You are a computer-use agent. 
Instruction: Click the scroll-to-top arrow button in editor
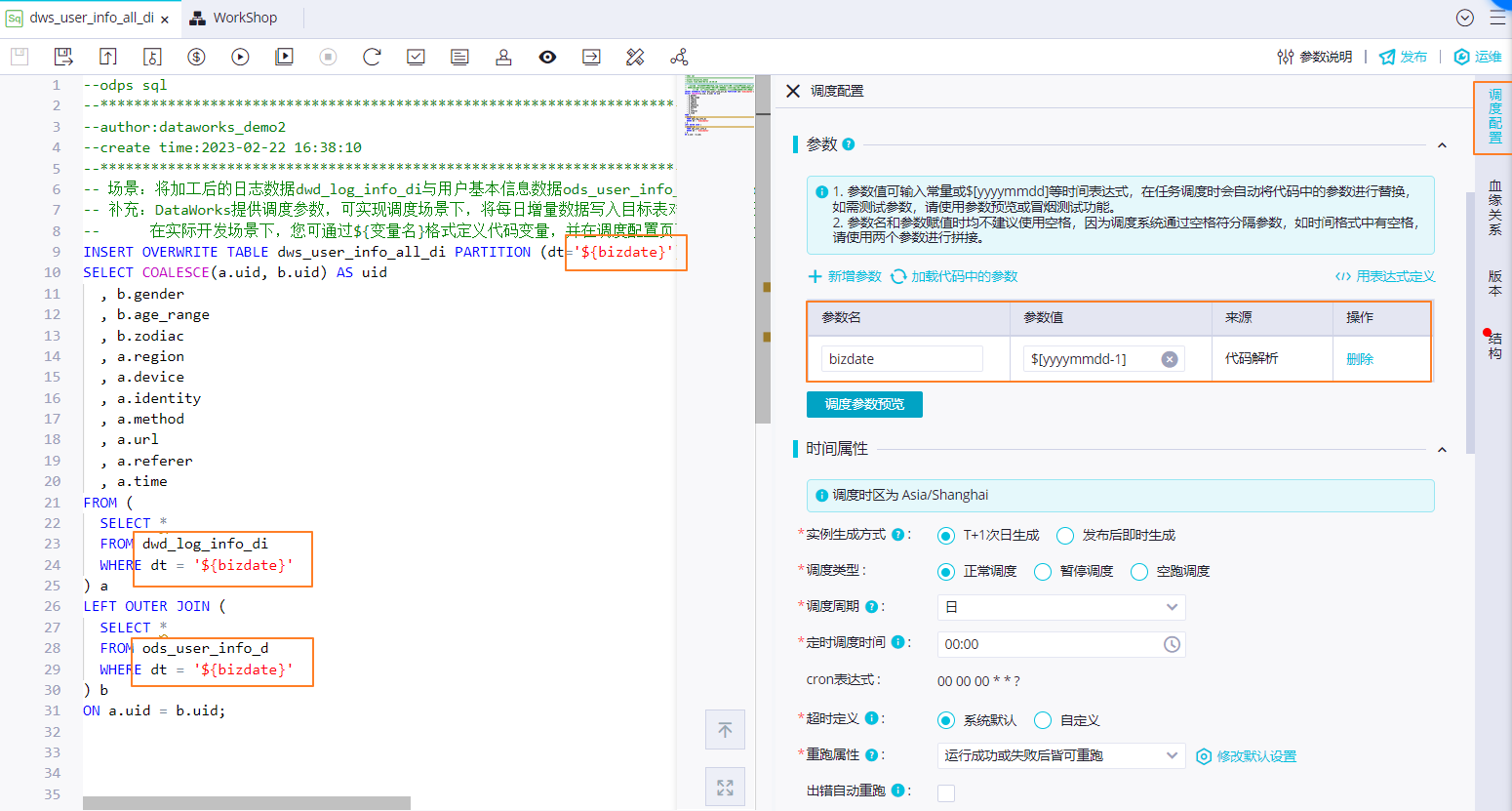point(725,730)
